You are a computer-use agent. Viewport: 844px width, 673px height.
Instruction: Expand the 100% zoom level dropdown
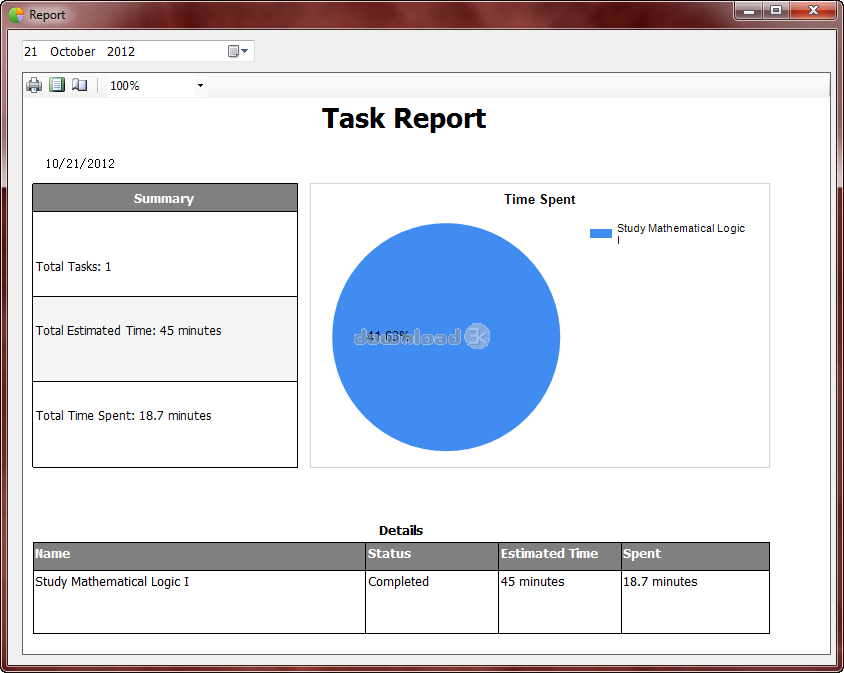[200, 86]
